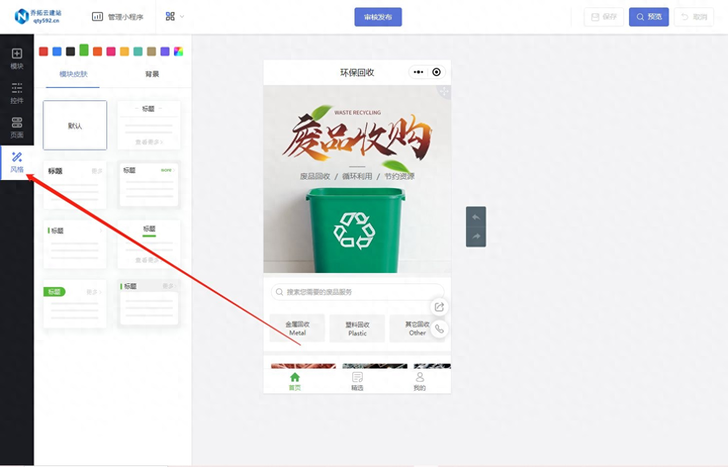Image resolution: width=728 pixels, height=467 pixels.
Task: Click the move handle at banner corner
Action: (444, 91)
